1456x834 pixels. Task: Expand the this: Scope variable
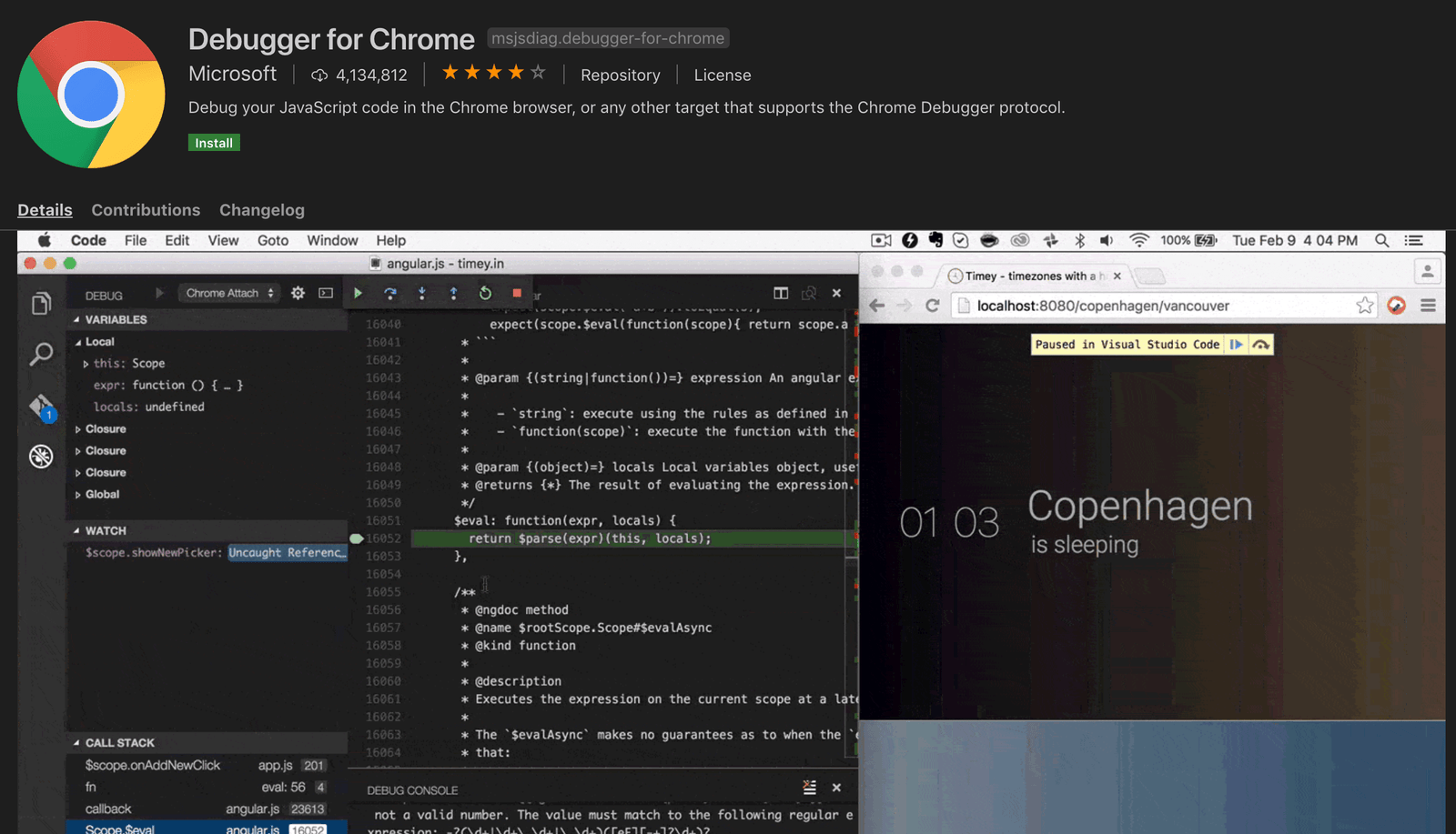124,363
